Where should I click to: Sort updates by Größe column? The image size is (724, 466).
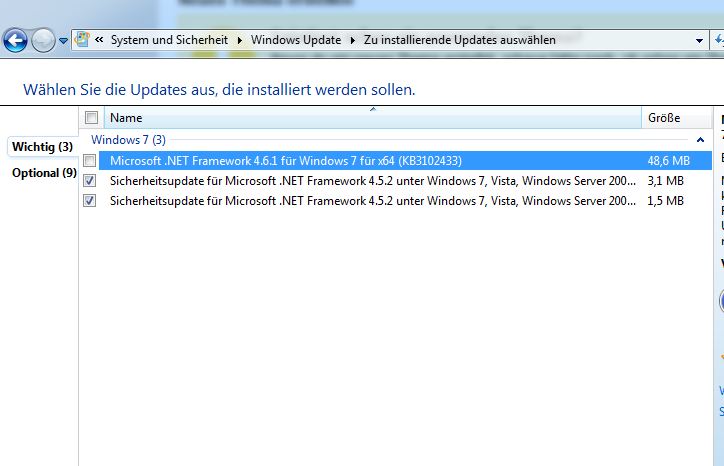(x=676, y=118)
